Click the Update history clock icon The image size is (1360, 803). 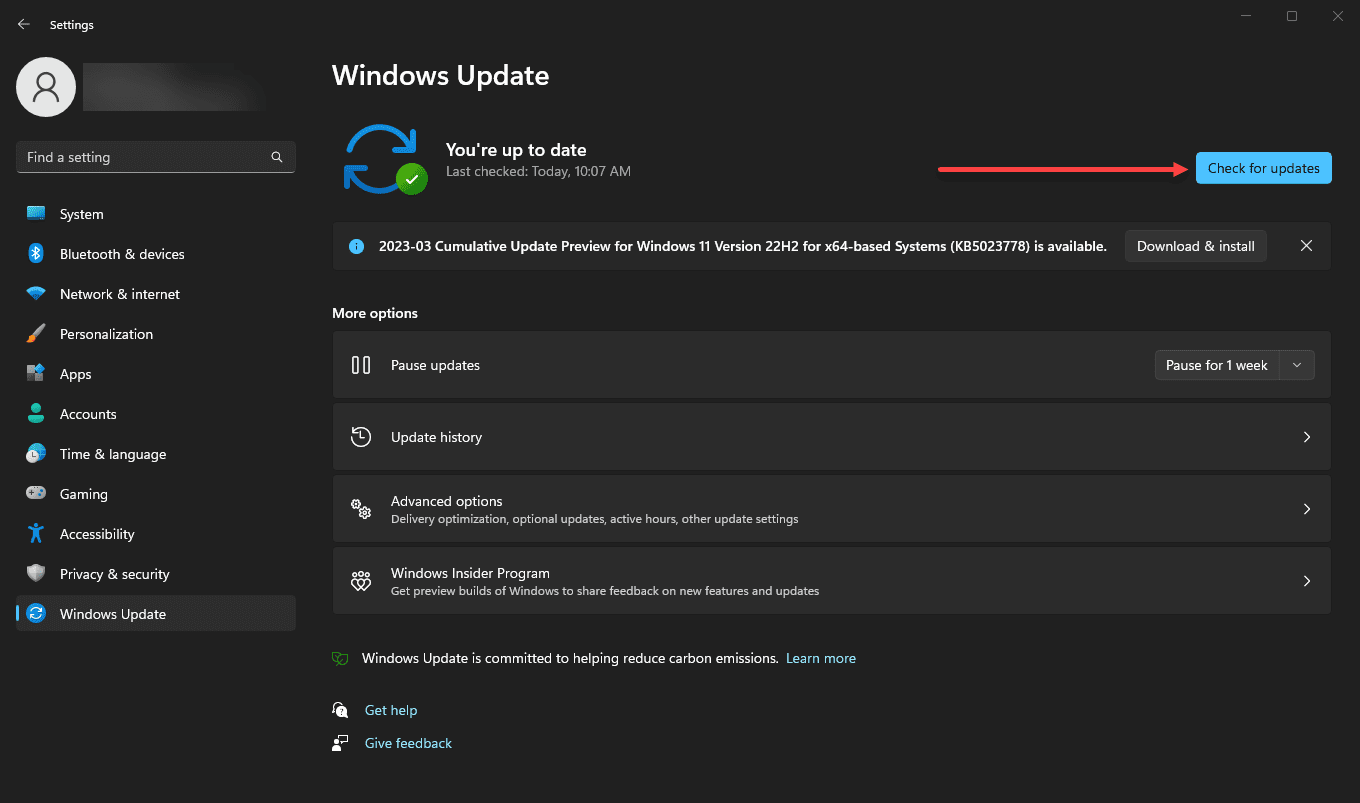[x=361, y=437]
